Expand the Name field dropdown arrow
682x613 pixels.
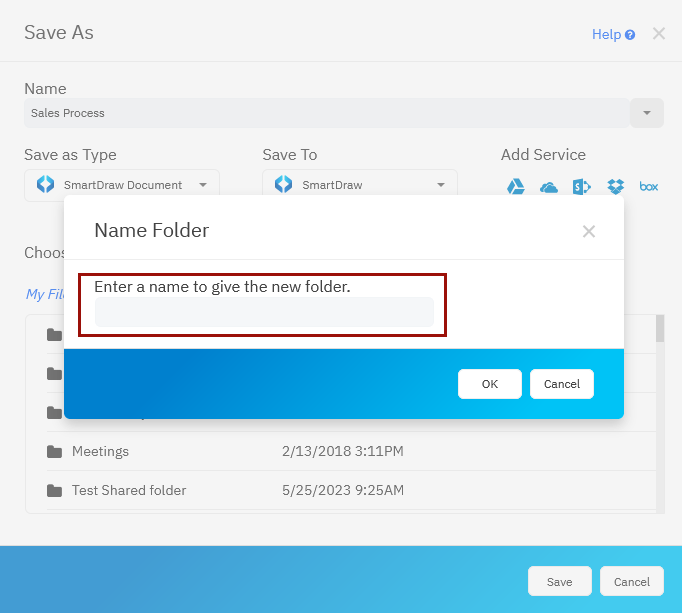pos(646,113)
